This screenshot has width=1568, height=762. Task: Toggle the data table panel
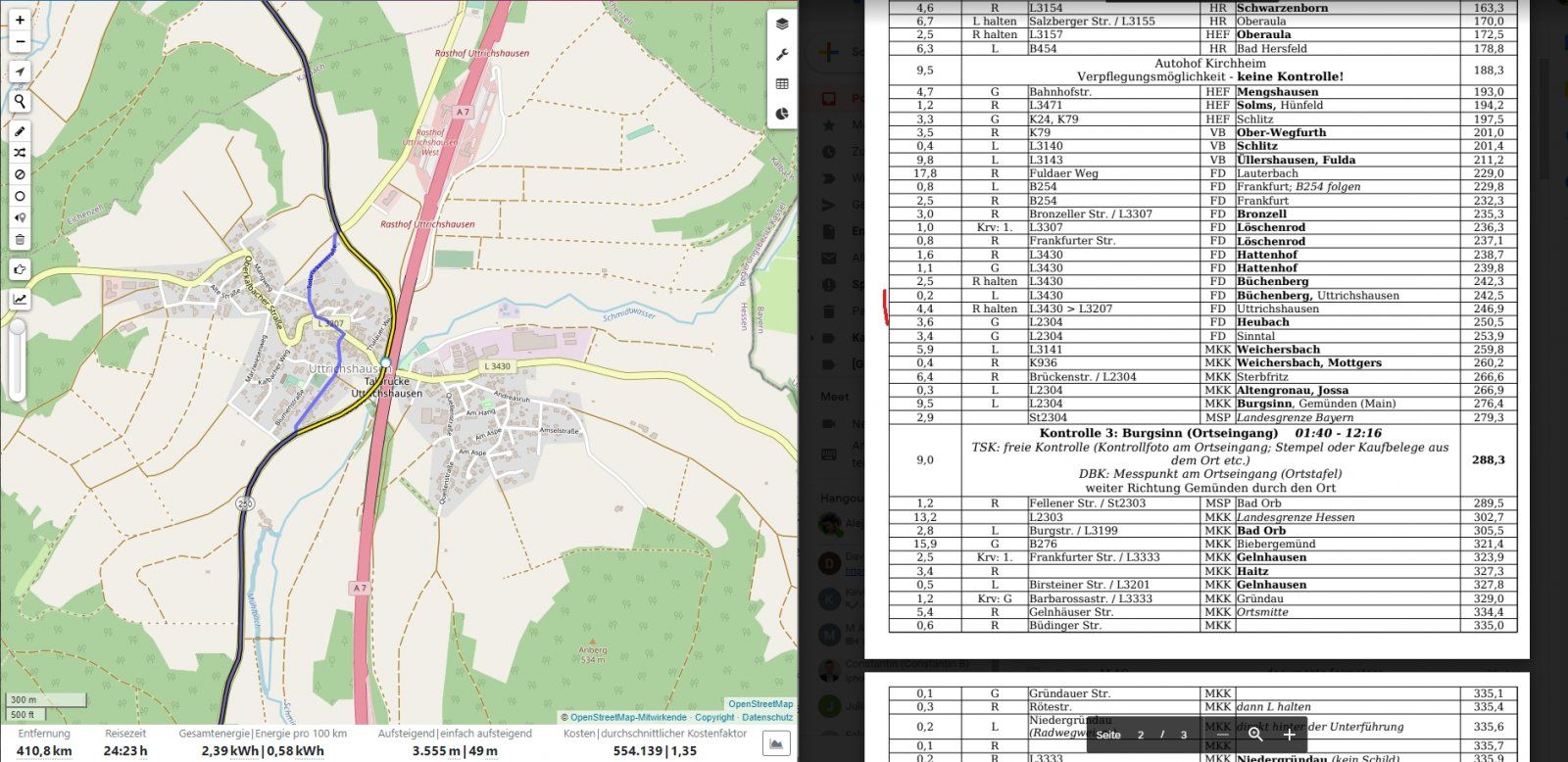[781, 84]
